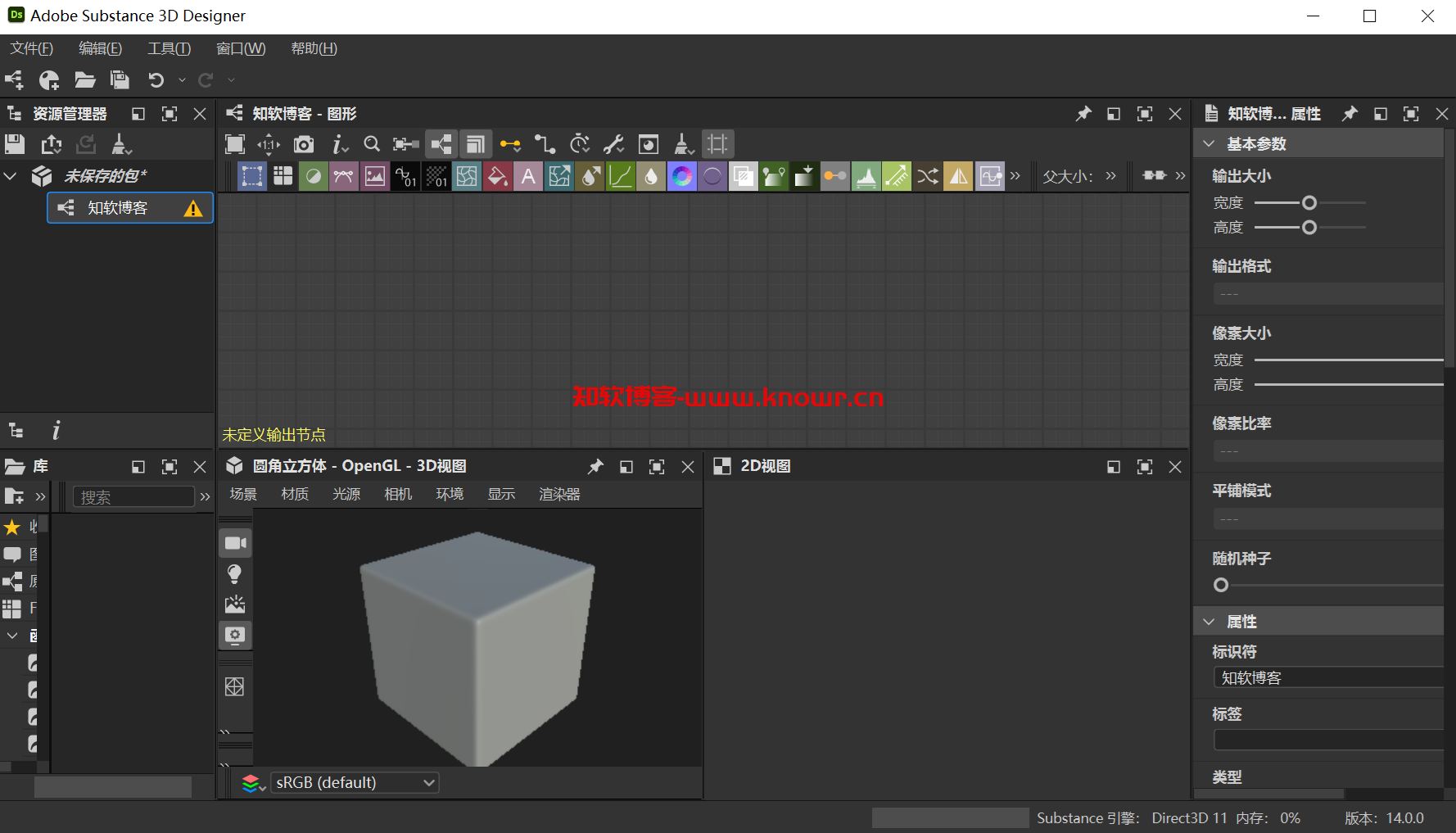1456x833 pixels.
Task: Adjust the output size 宽度 slider handle
Action: [x=1309, y=202]
